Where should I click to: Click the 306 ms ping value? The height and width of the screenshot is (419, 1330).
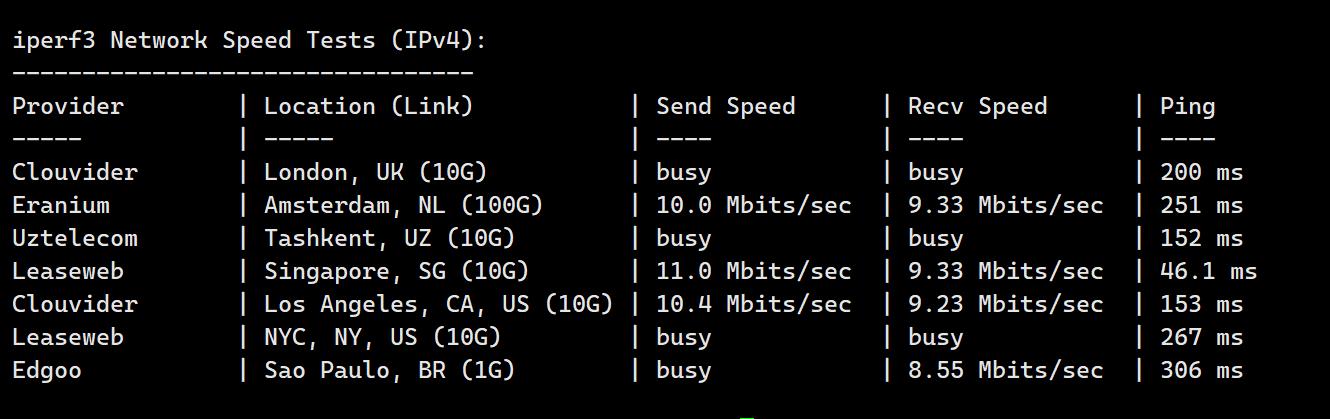(1201, 370)
